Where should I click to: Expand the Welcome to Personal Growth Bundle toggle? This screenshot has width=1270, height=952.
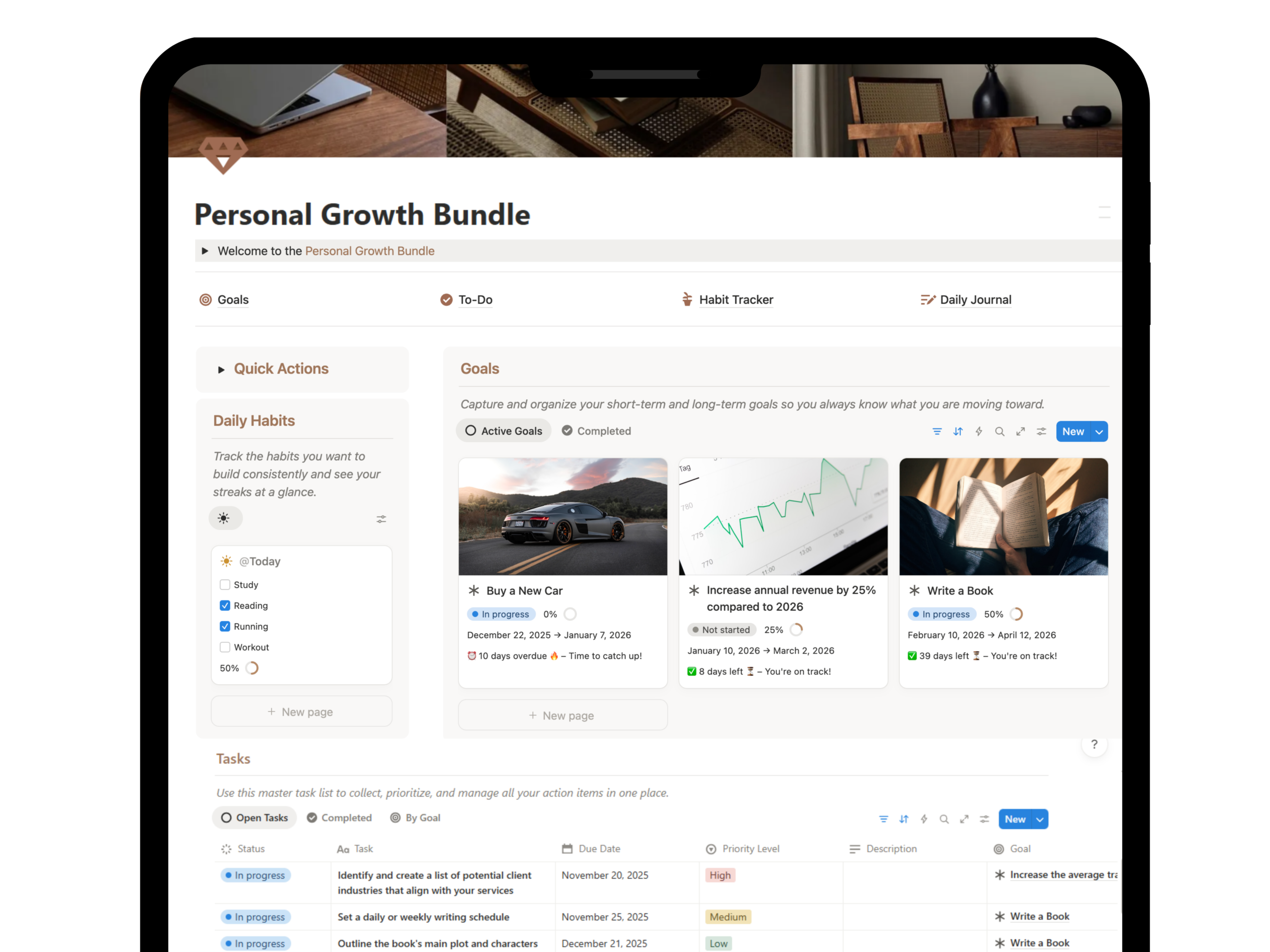click(205, 251)
